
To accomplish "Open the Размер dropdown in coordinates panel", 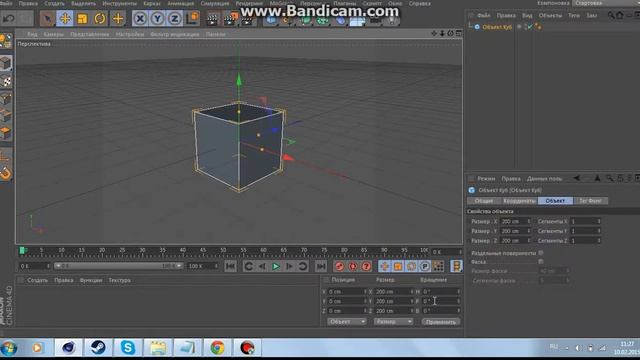I will [x=393, y=322].
